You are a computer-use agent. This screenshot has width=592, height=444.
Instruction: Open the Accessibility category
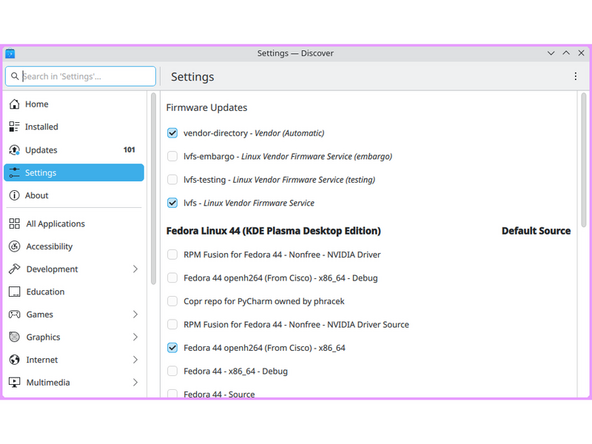point(74,246)
